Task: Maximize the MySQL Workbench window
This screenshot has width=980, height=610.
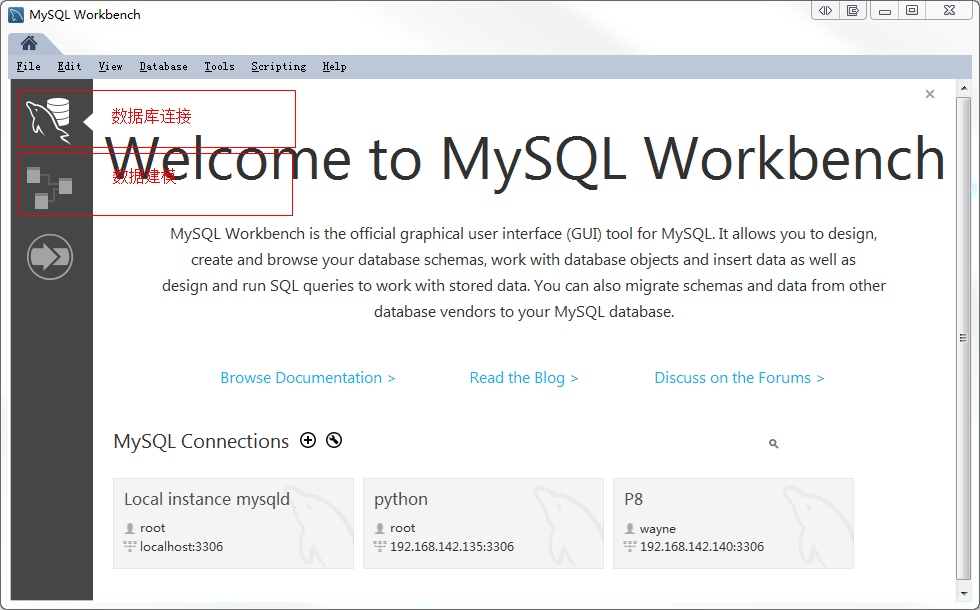Action: coord(912,11)
